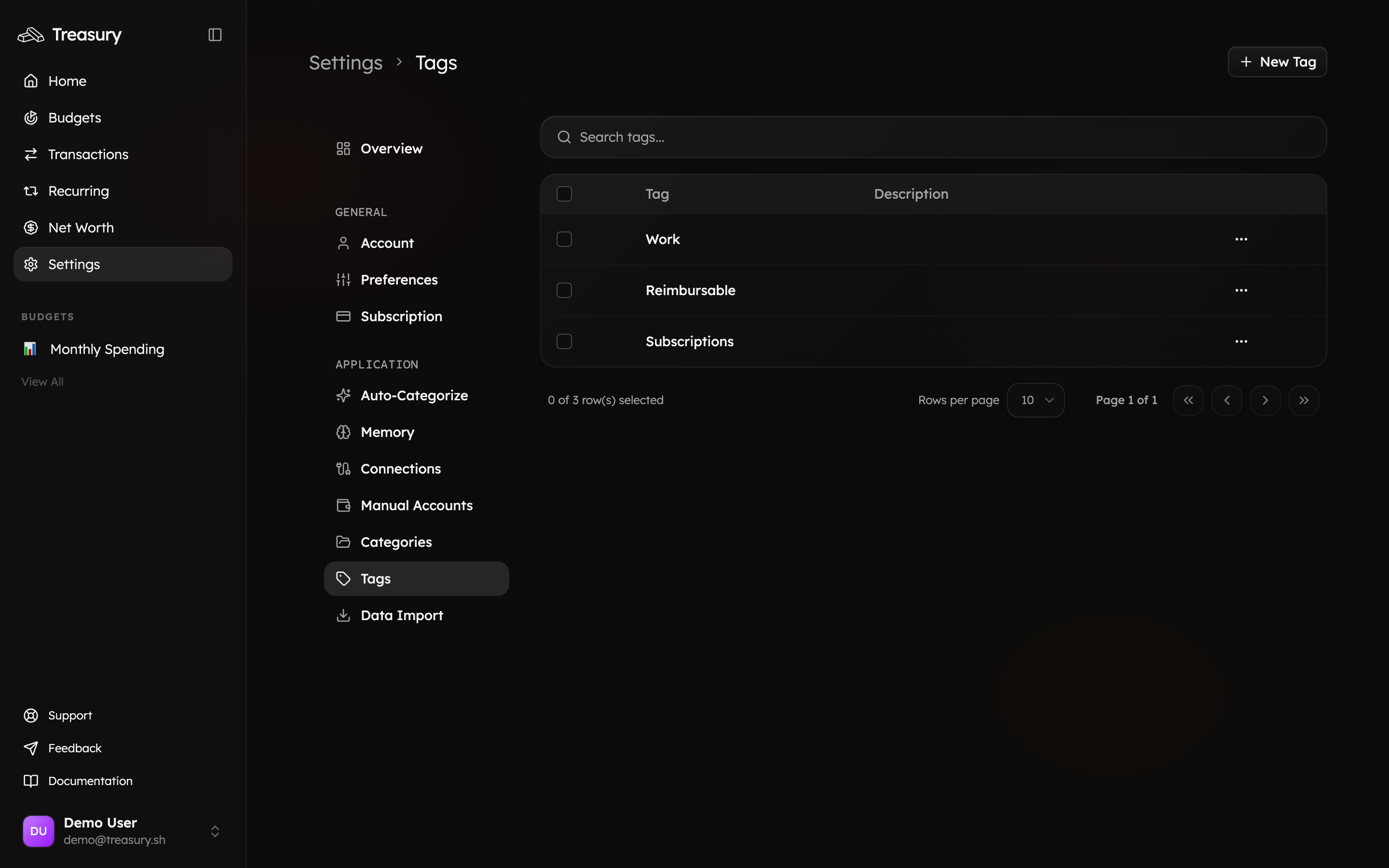Open the Monthly Spending budget
Viewport: 1389px width, 868px height.
(123, 349)
